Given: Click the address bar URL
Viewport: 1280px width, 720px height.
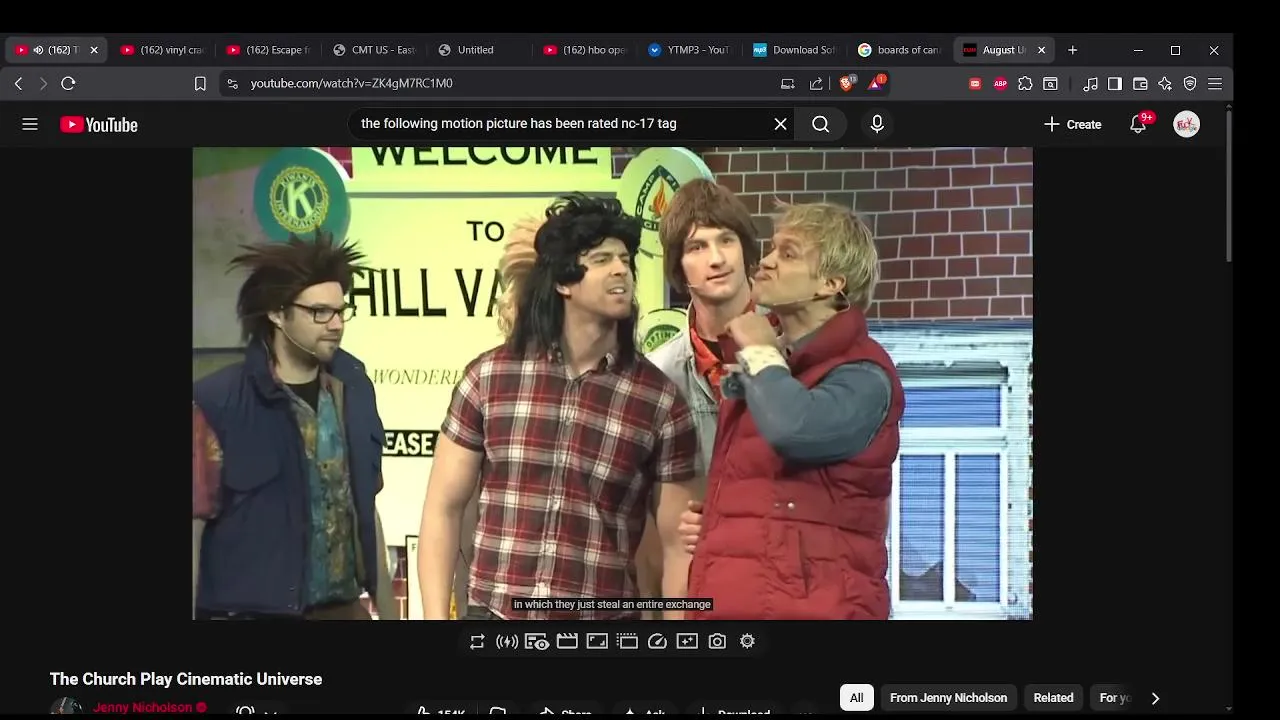Looking at the screenshot, I should (351, 84).
